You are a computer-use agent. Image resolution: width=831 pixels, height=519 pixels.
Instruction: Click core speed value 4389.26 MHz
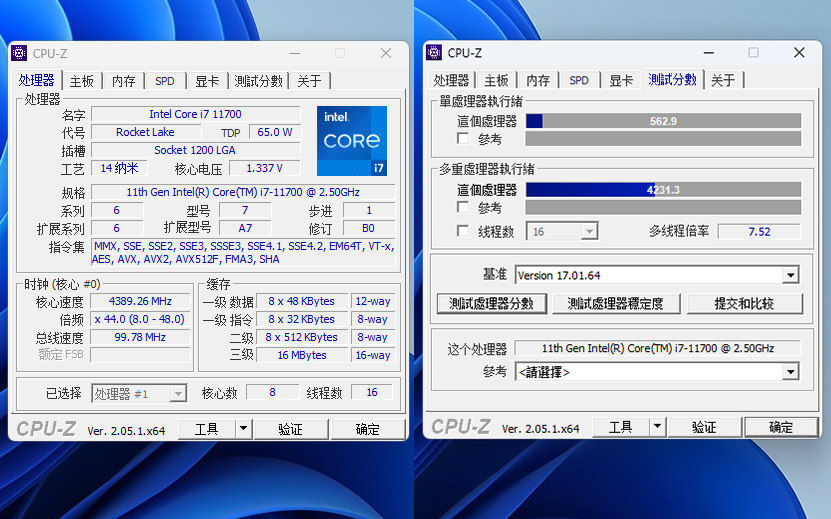tap(140, 301)
